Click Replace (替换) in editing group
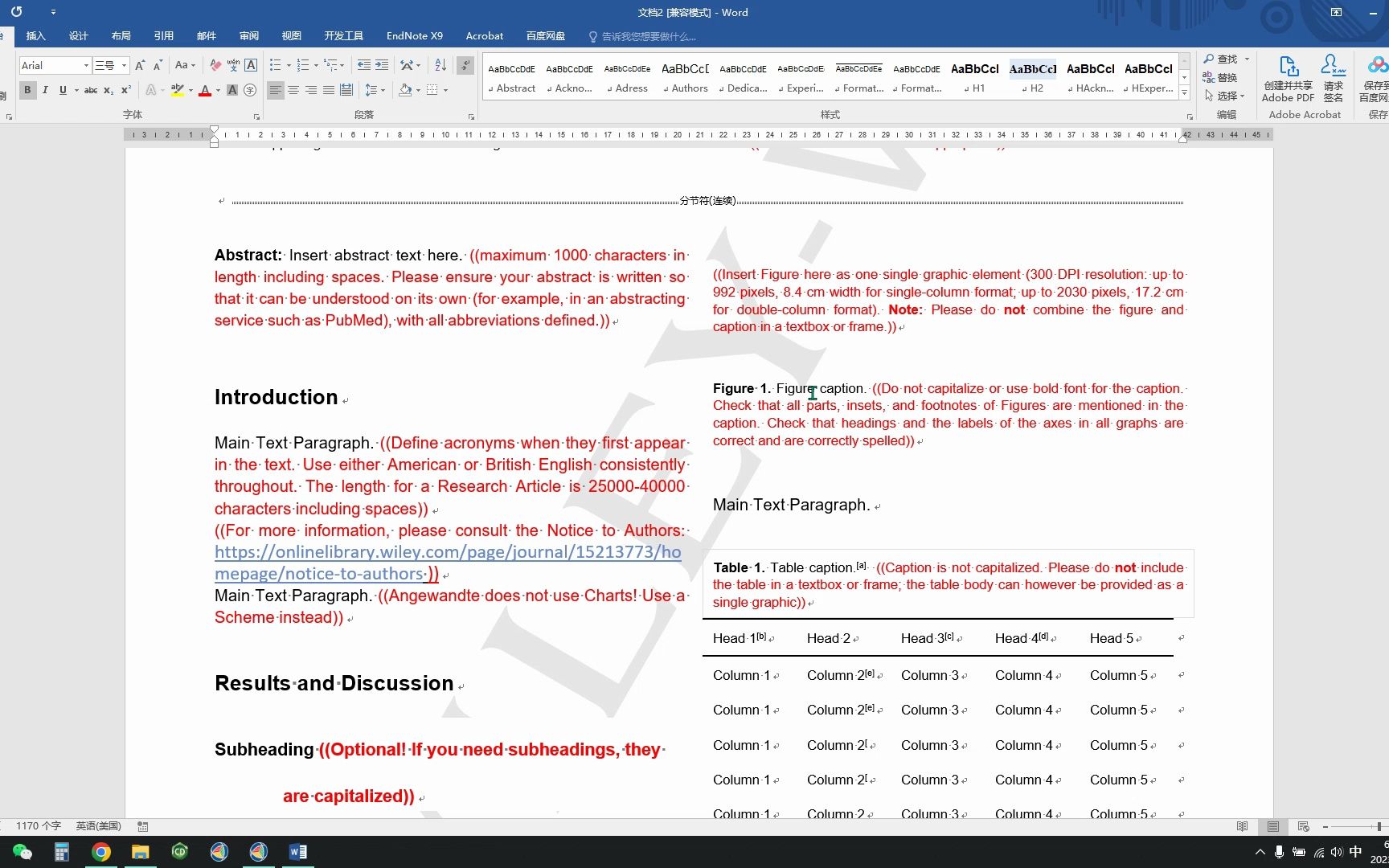Image resolution: width=1389 pixels, height=868 pixels. click(1220, 77)
